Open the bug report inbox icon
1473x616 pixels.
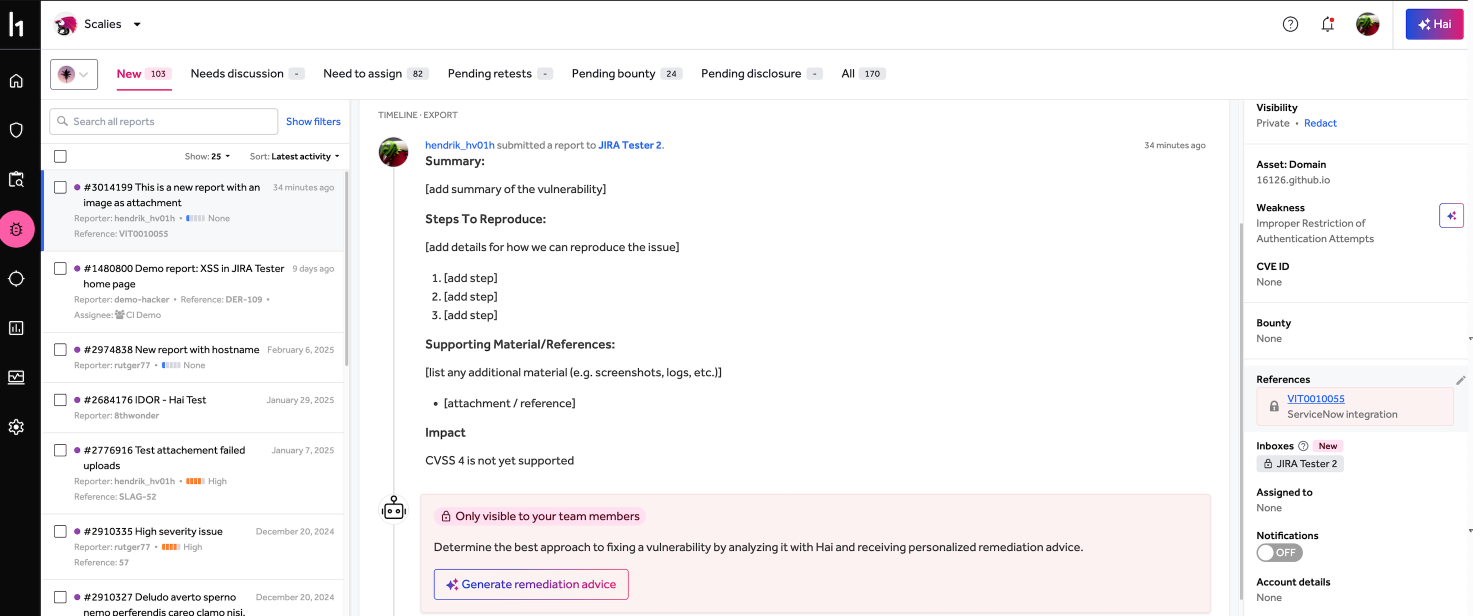point(16,229)
